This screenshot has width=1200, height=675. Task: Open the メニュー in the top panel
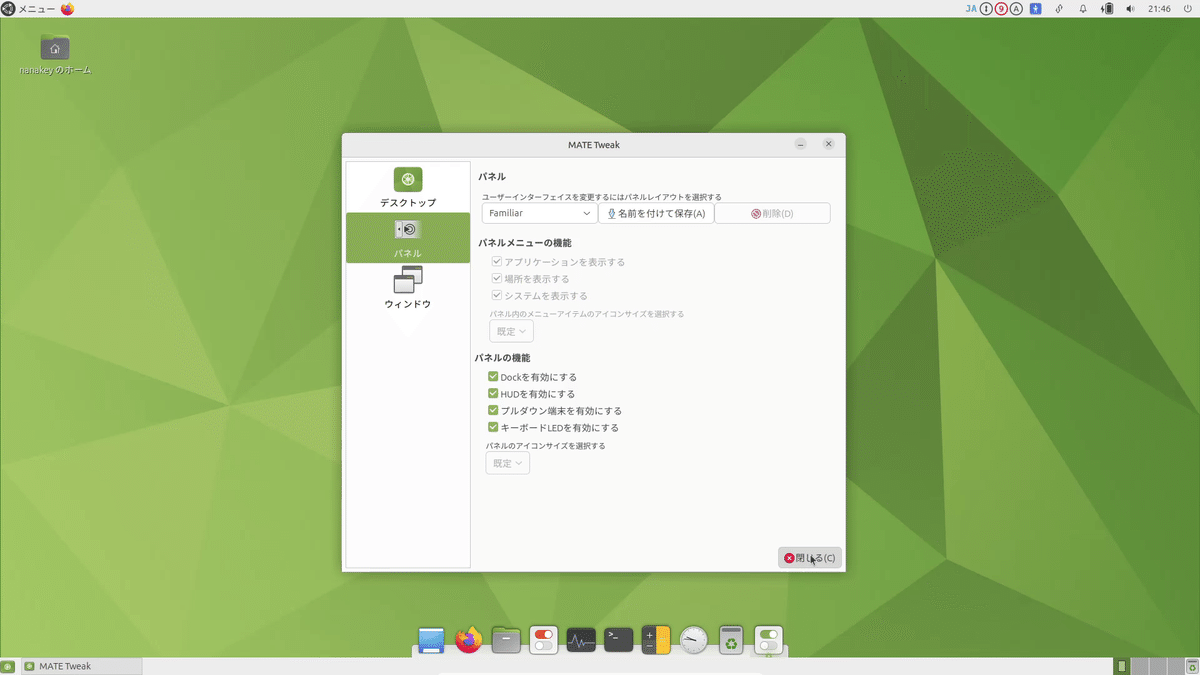pos(28,9)
